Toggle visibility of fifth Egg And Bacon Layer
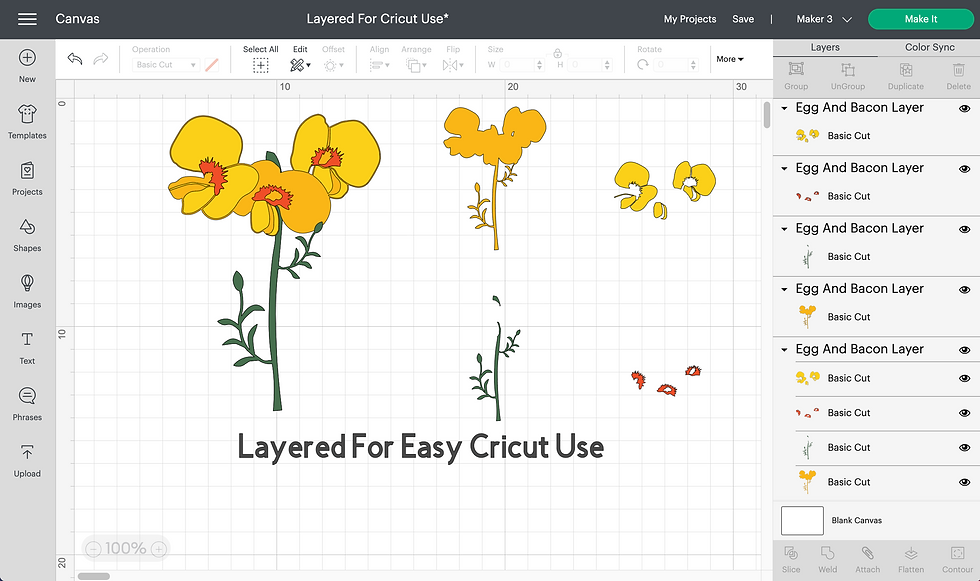The image size is (980, 581). pyautogui.click(x=964, y=350)
